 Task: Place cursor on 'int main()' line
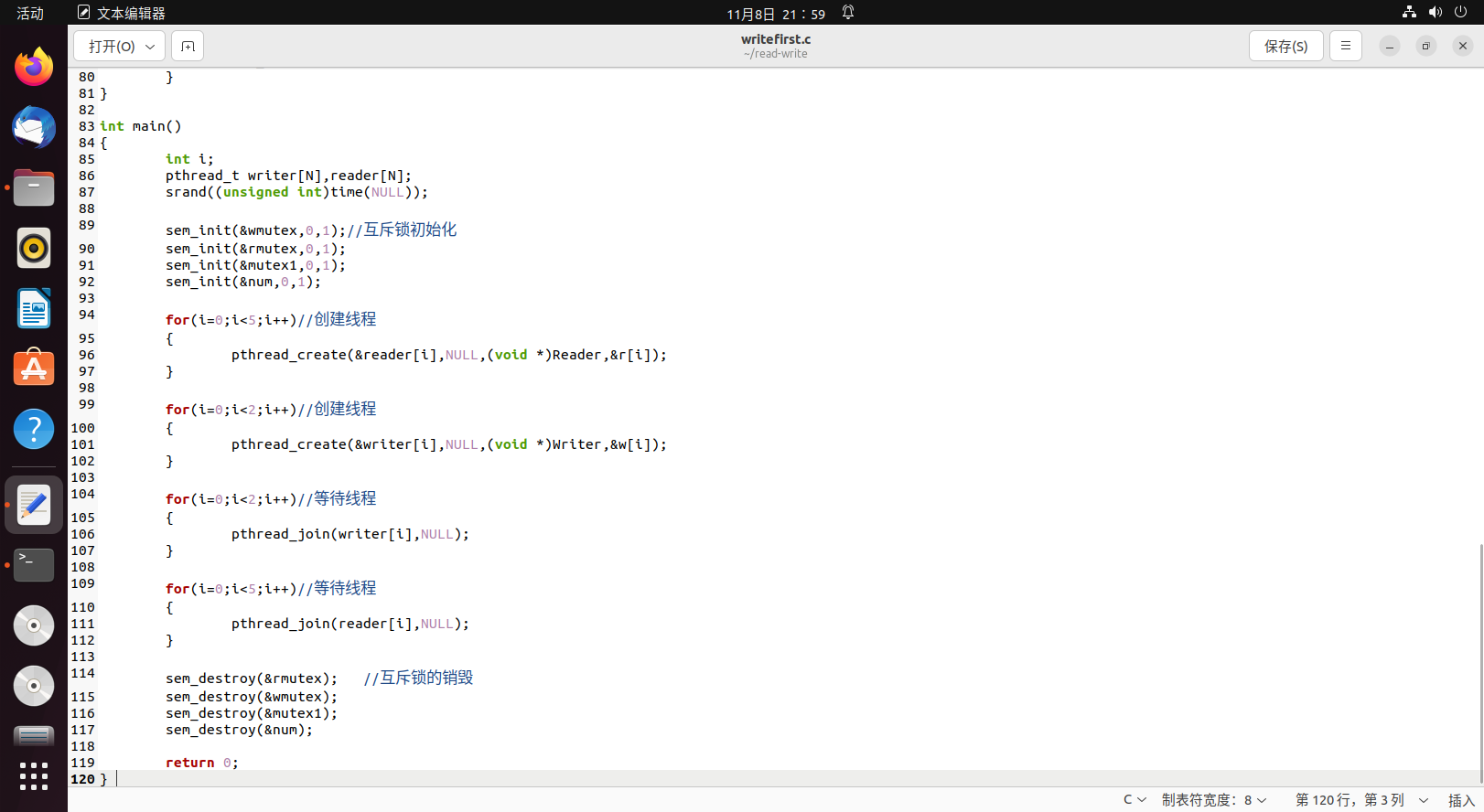[141, 126]
